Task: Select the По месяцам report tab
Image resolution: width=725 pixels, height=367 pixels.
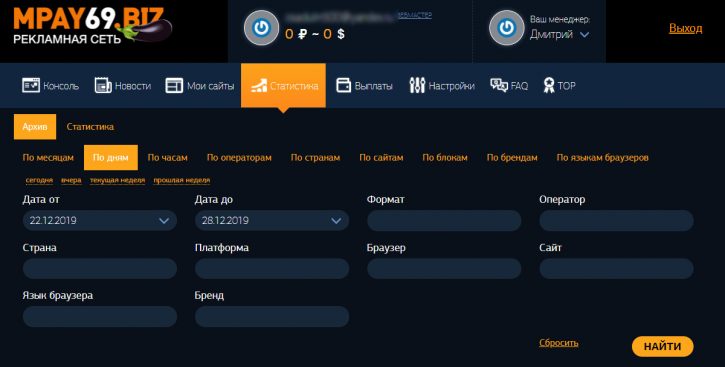Action: 48,158
